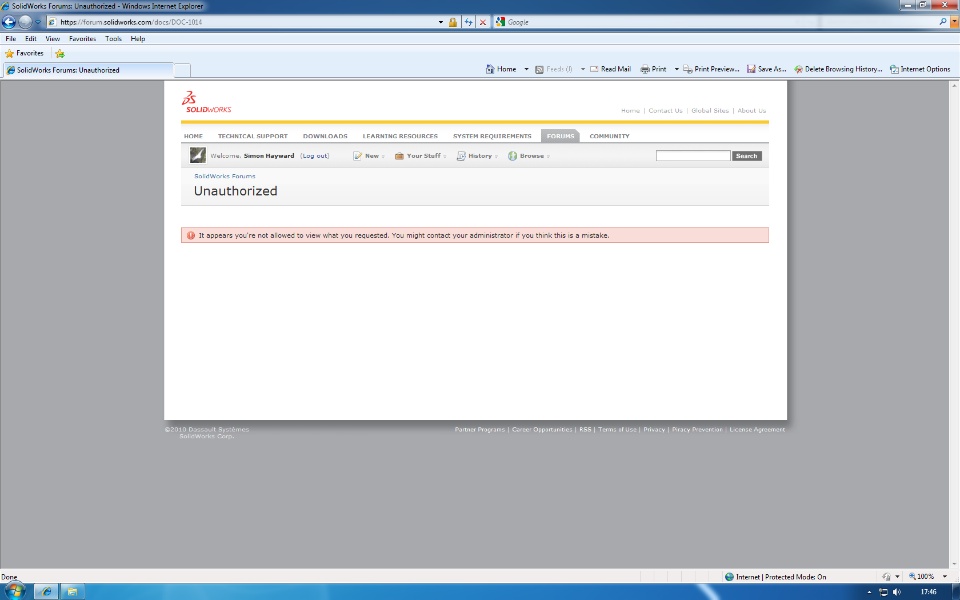This screenshot has height=600, width=960.
Task: Open a new blank browser tab
Action: pos(182,70)
